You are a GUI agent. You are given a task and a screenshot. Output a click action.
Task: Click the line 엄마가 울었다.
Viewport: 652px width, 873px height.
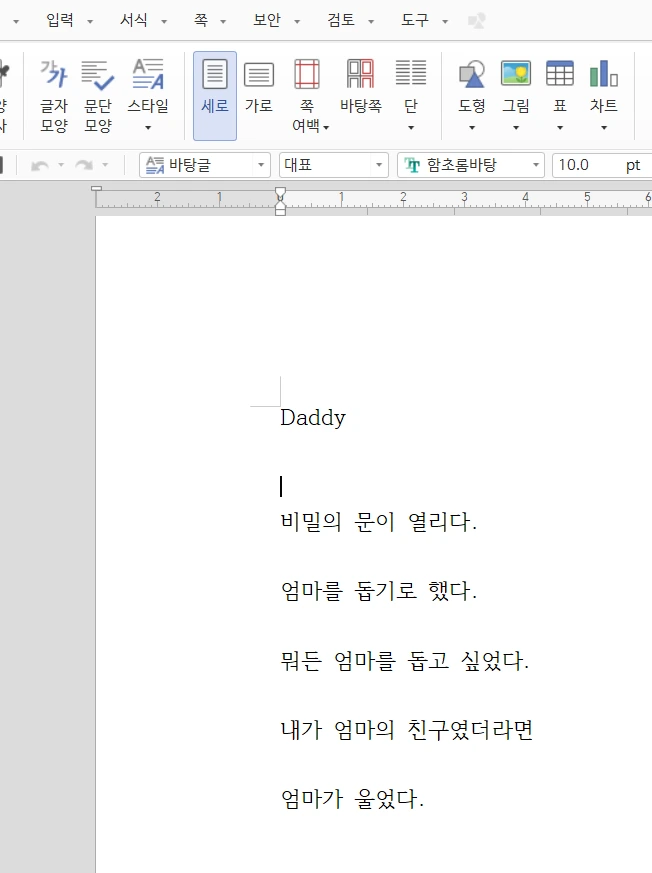(x=352, y=798)
